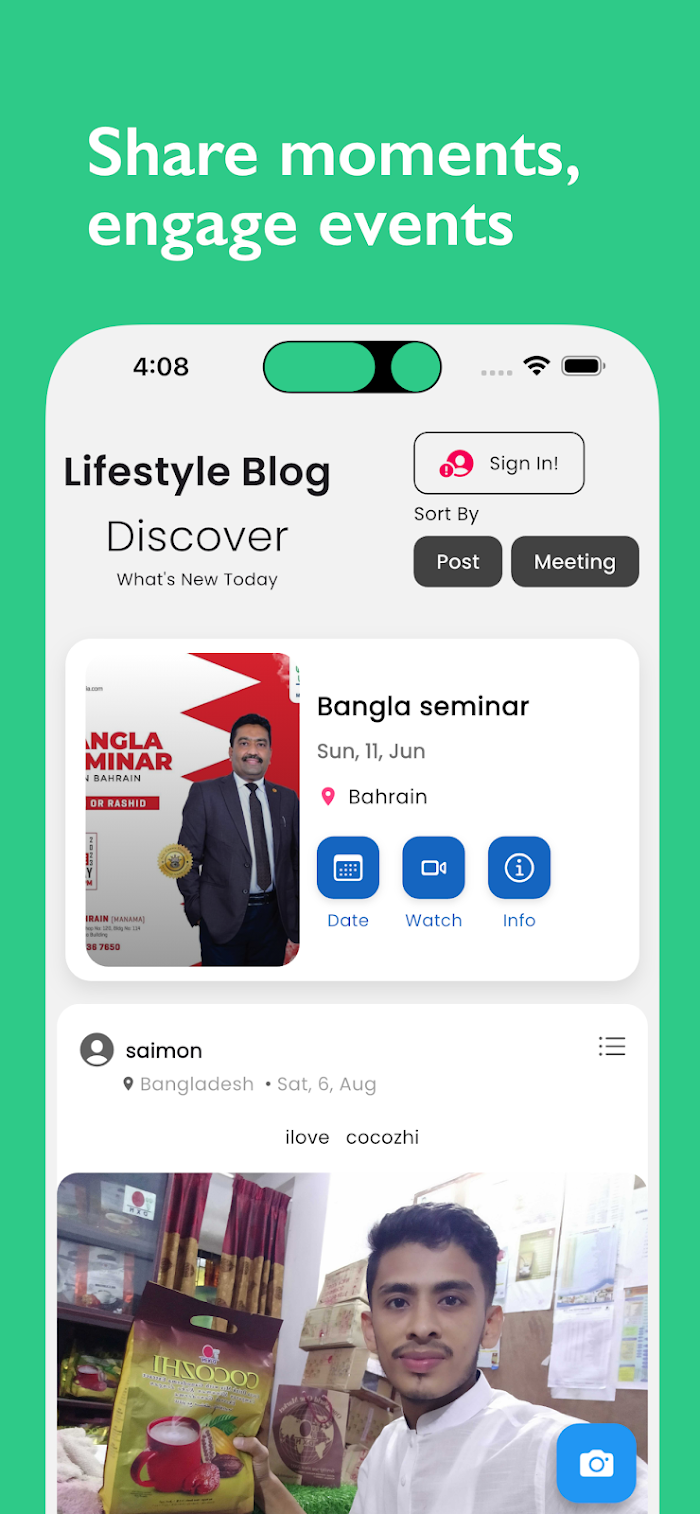The height and width of the screenshot is (1514, 700).
Task: Tap the Lifestyle Blog heading
Action: tap(197, 472)
